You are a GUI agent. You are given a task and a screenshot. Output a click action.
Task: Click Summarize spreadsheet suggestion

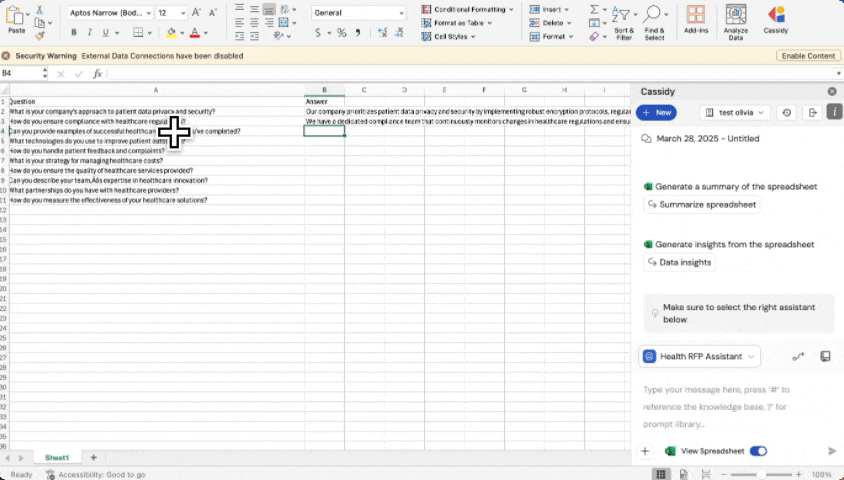(x=702, y=204)
